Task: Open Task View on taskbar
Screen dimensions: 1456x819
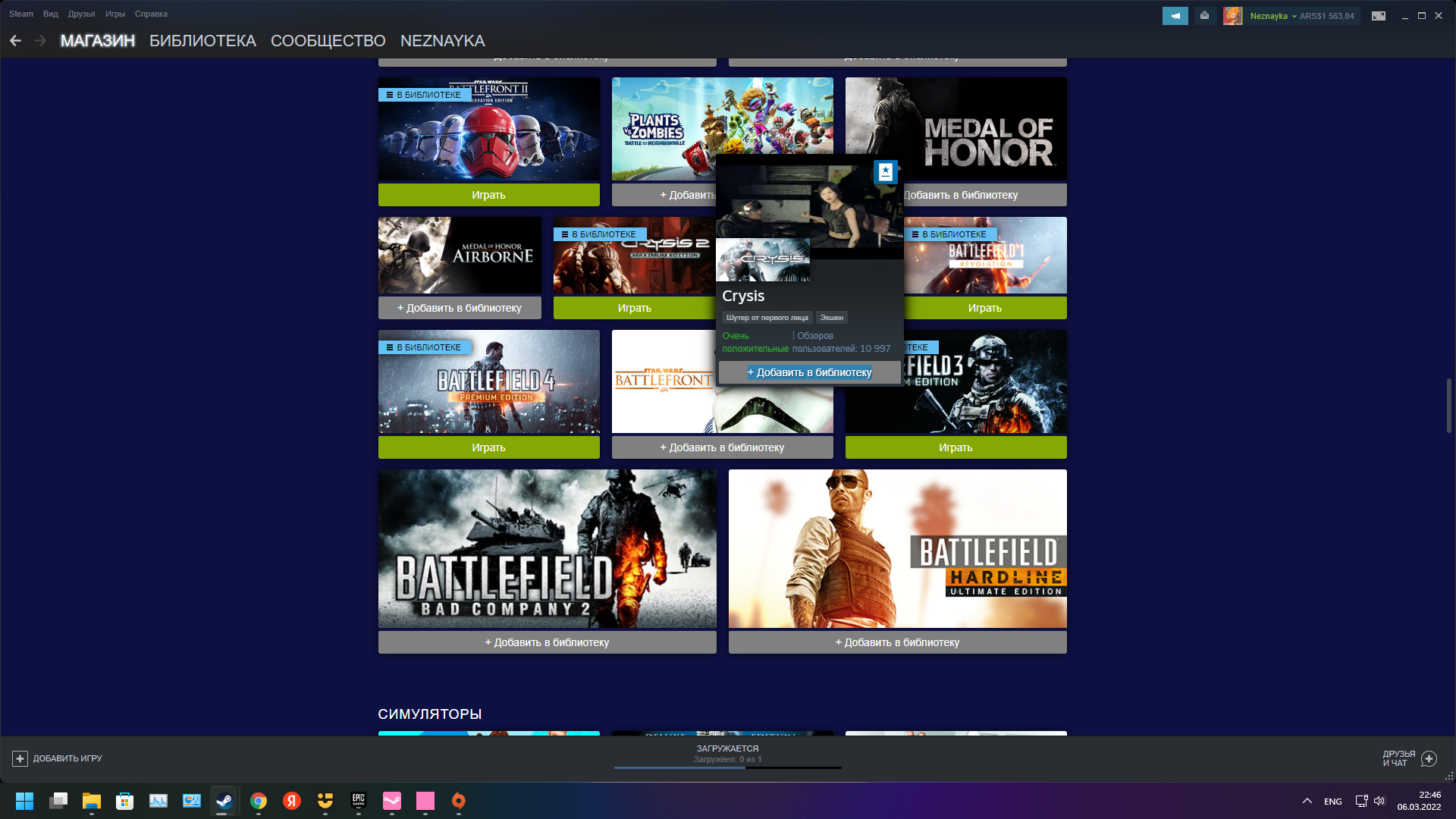Action: coord(58,801)
